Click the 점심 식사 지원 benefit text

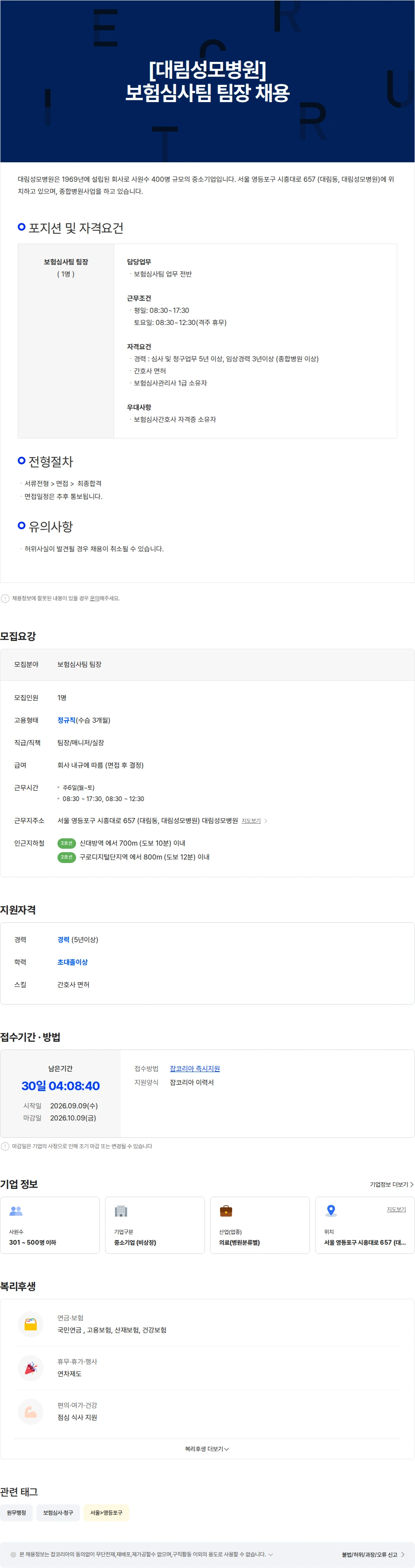[77, 1418]
